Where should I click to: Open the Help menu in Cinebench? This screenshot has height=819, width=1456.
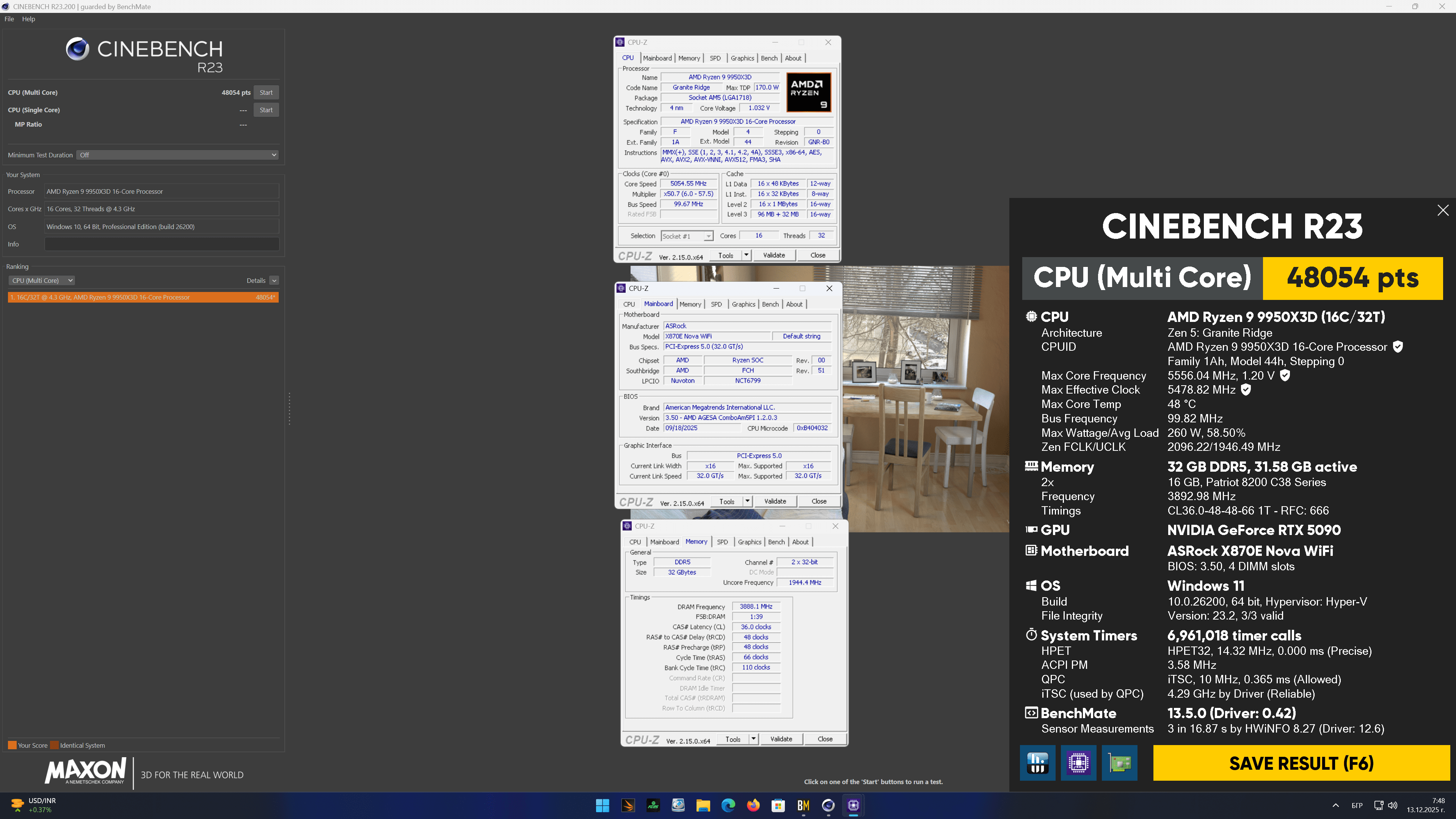(x=28, y=19)
